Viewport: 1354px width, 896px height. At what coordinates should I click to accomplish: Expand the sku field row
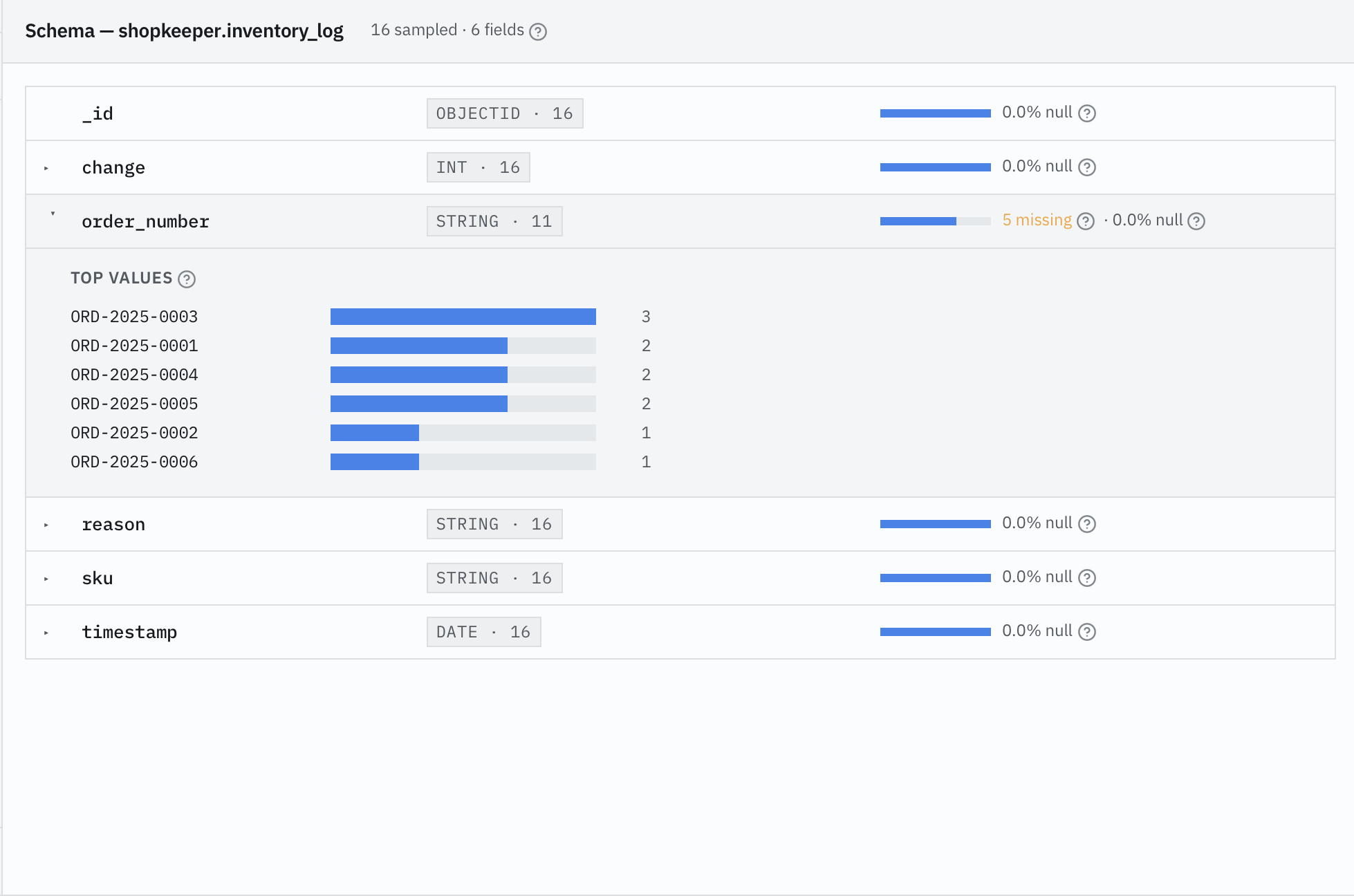pyautogui.click(x=46, y=579)
